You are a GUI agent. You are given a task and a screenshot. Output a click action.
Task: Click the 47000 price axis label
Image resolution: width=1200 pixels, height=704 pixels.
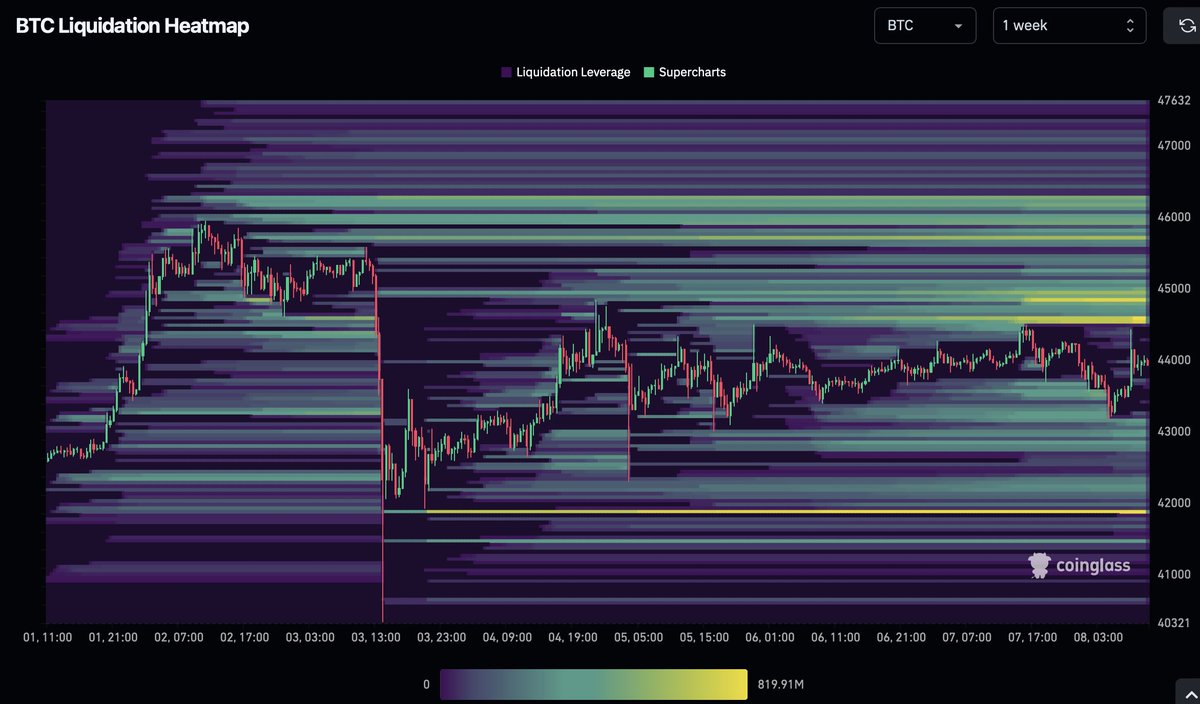point(1174,145)
